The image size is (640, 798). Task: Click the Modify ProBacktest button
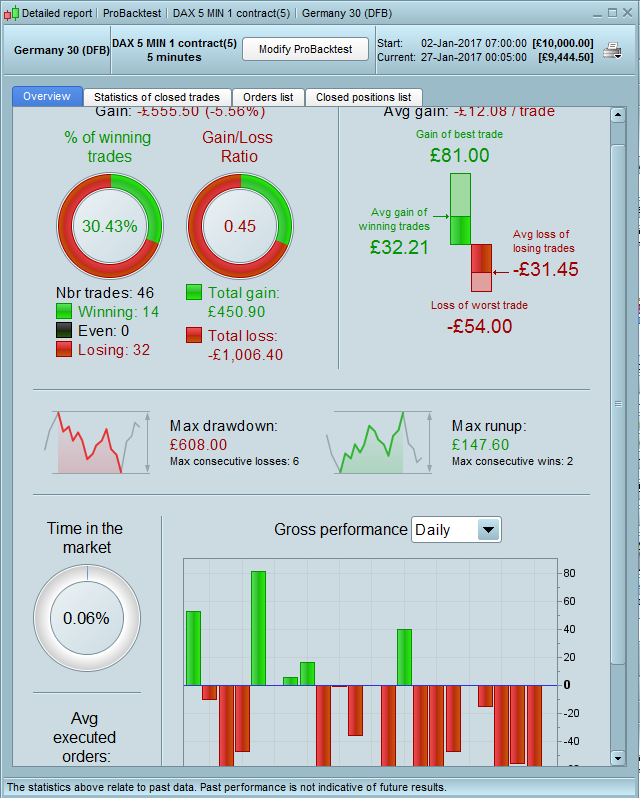coord(305,49)
